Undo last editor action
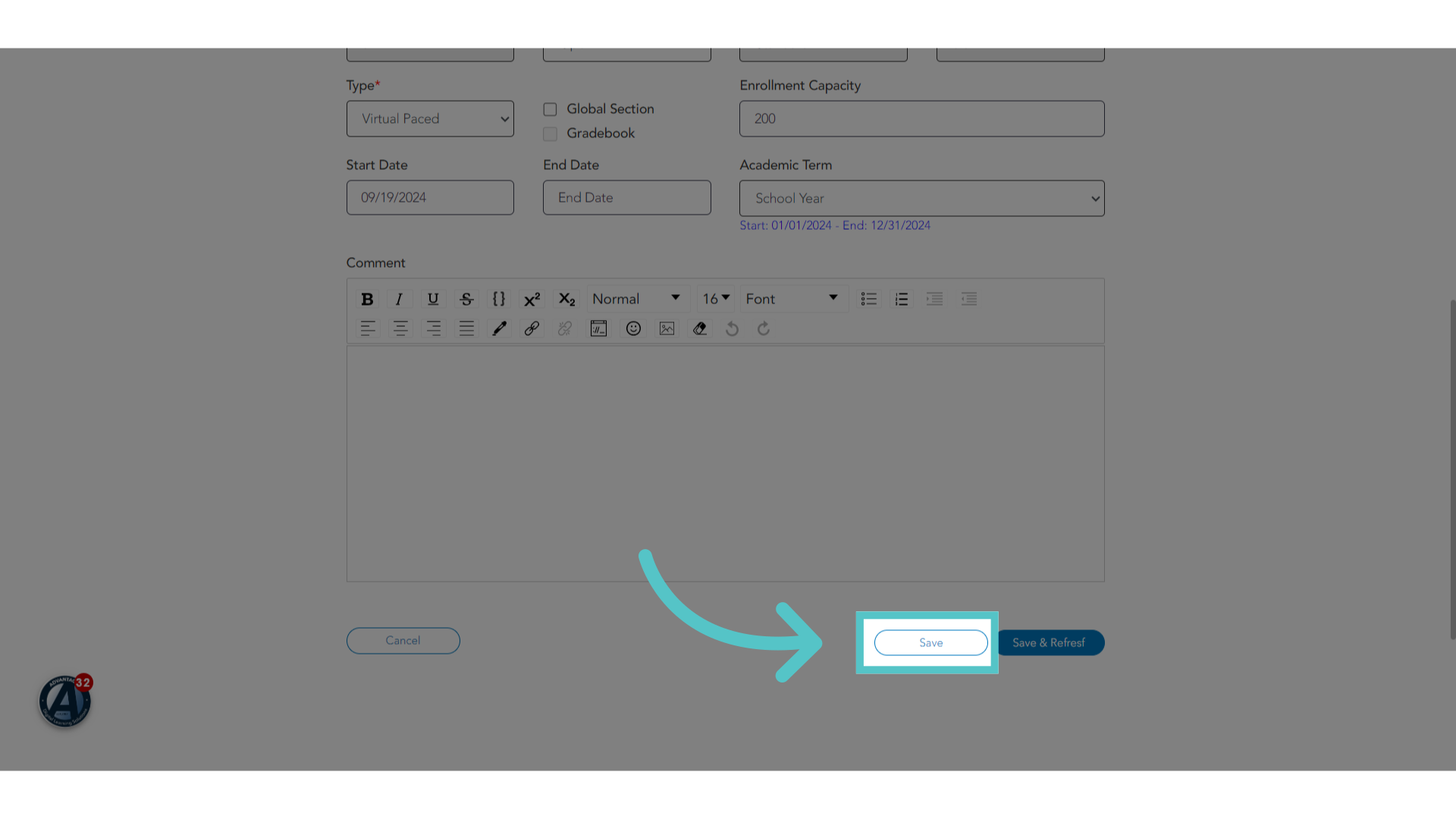1456x819 pixels. 732,328
